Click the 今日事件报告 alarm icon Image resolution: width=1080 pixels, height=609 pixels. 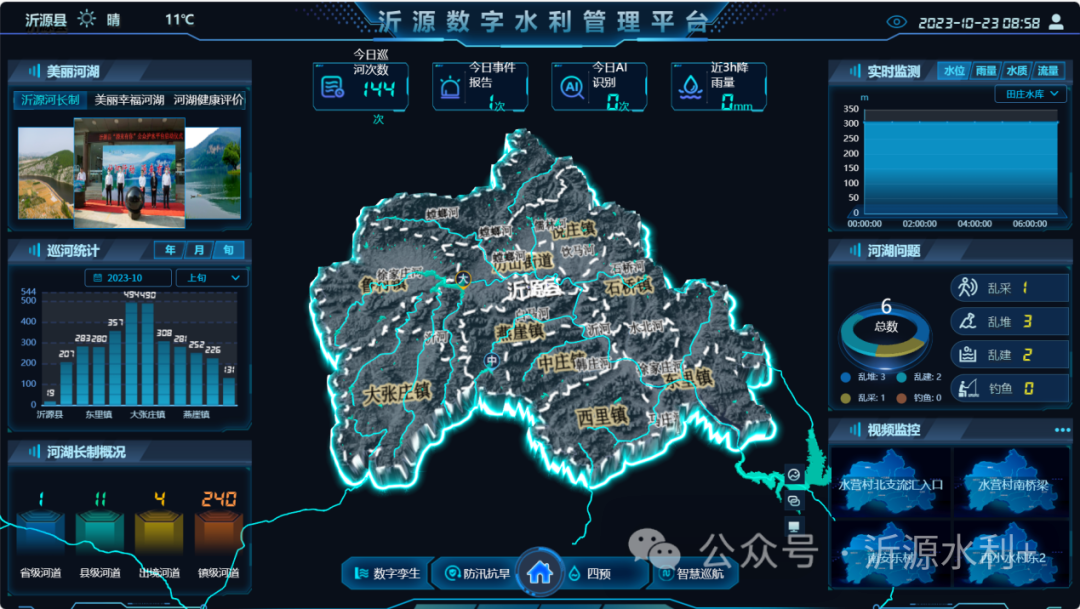click(x=451, y=88)
